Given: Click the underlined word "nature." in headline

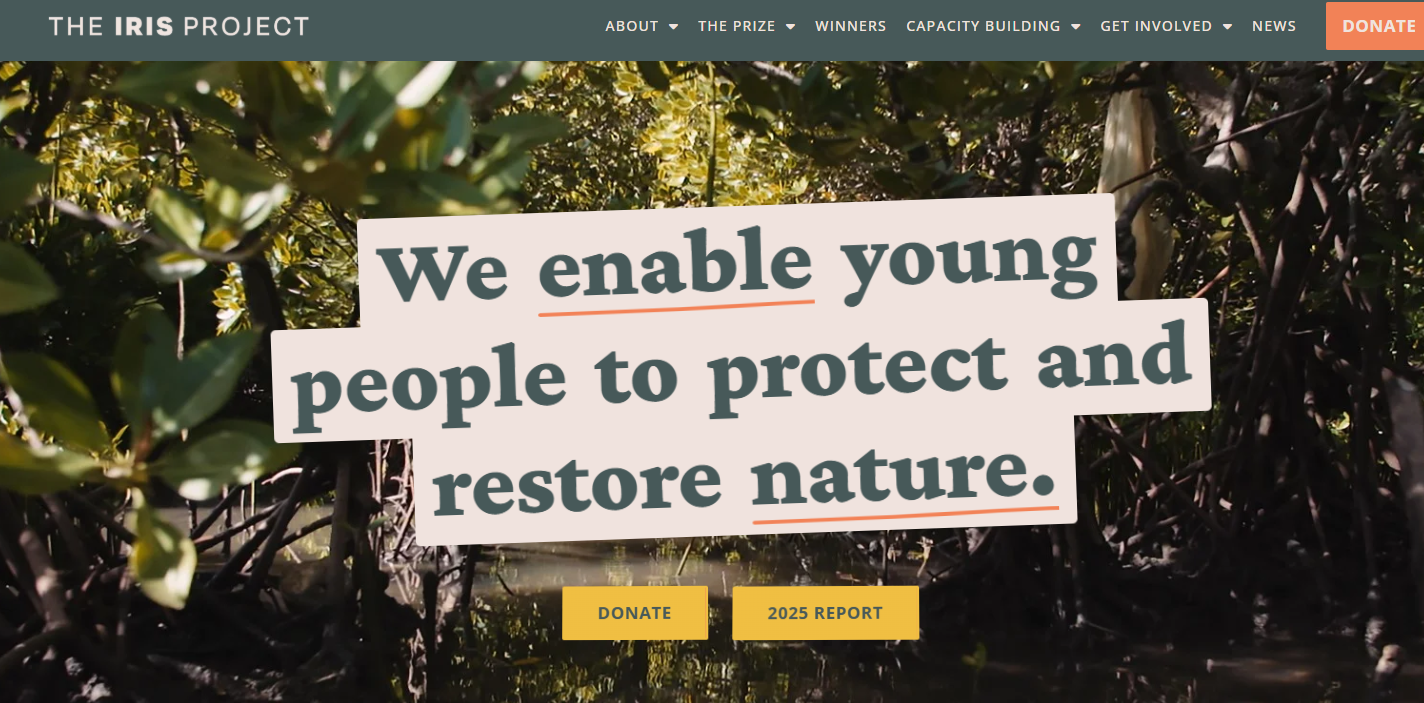Looking at the screenshot, I should click(x=904, y=478).
